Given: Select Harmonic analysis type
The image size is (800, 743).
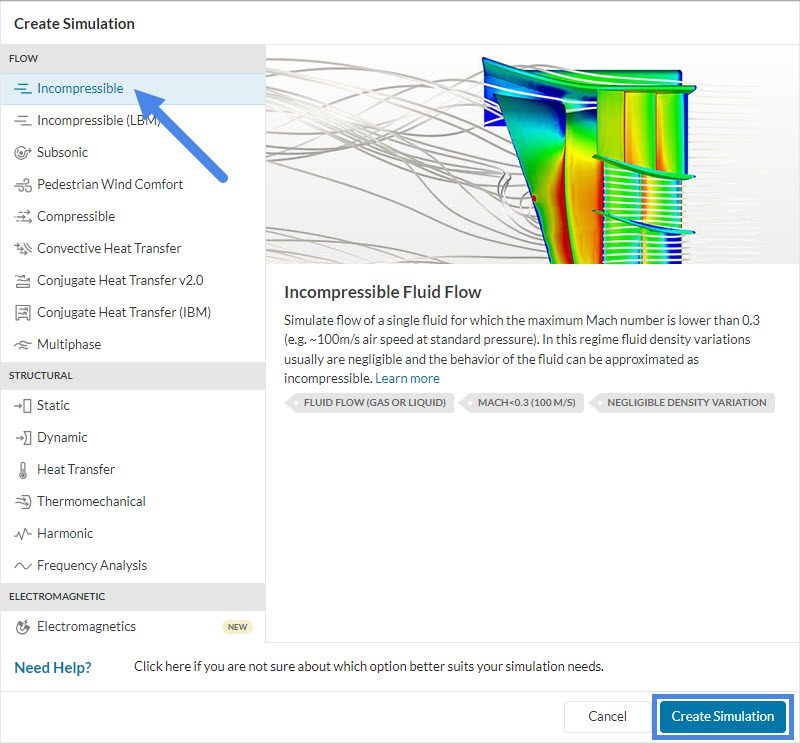Looking at the screenshot, I should coord(65,534).
